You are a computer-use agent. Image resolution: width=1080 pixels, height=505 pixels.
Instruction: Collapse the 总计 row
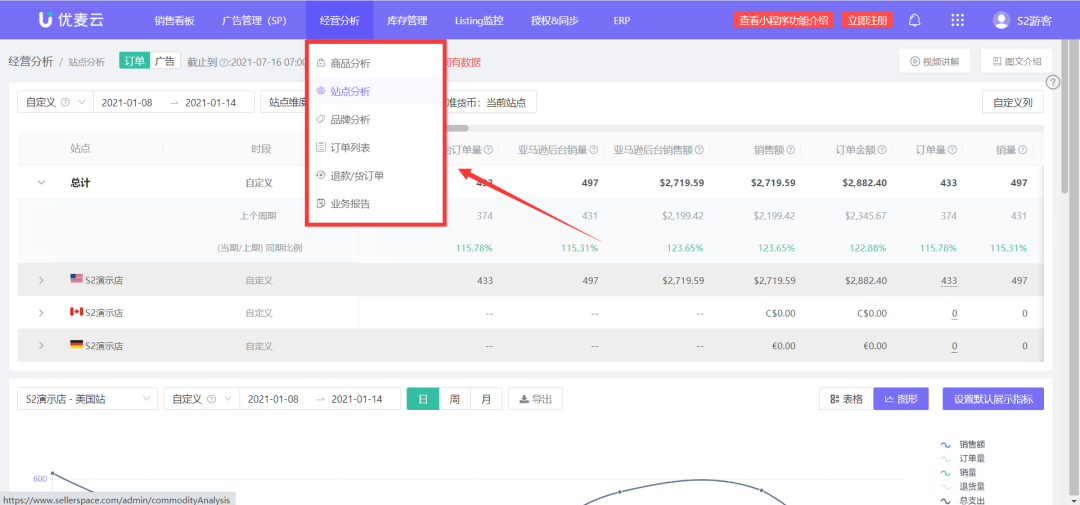tap(41, 183)
